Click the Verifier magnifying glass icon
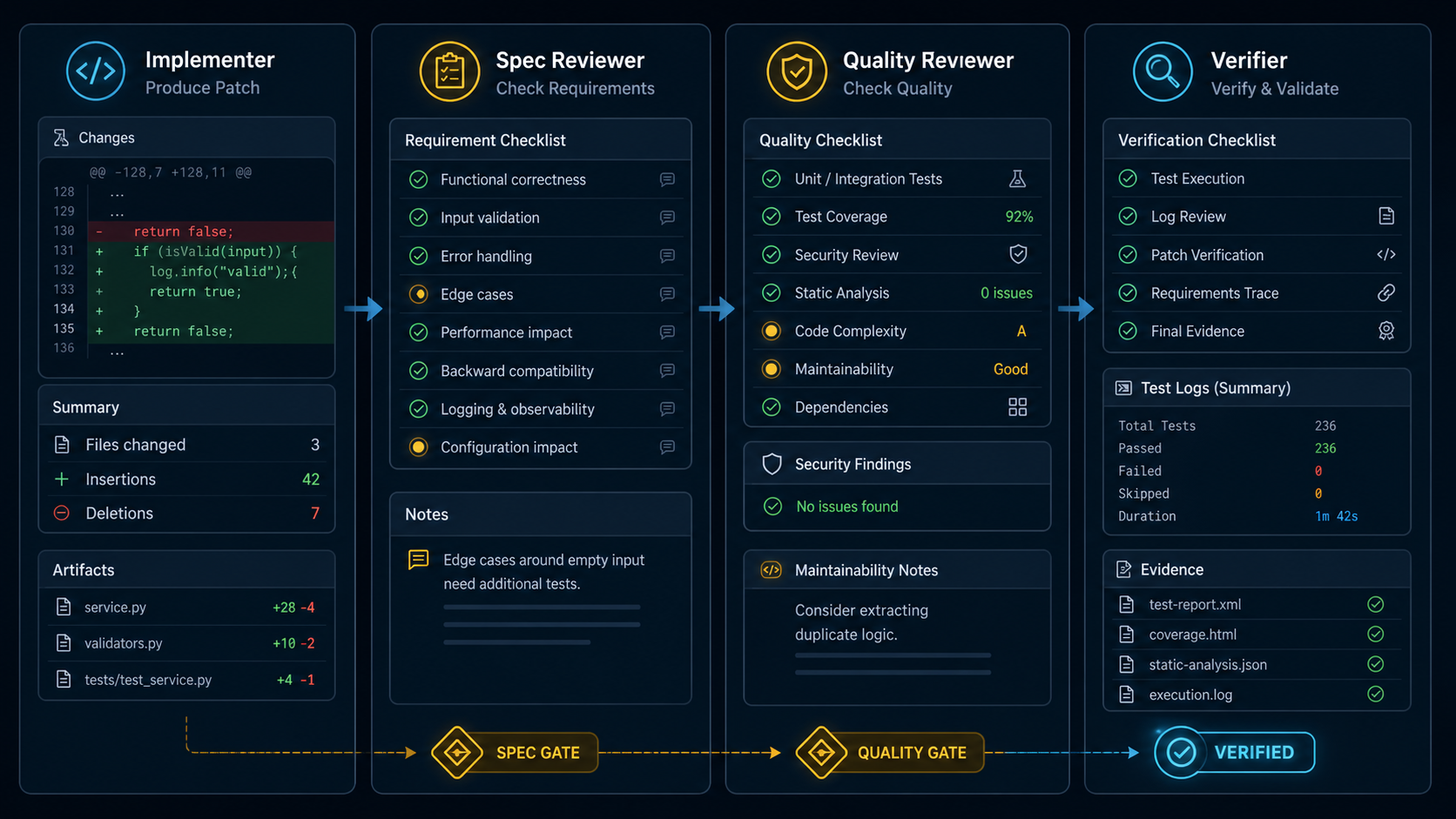 pyautogui.click(x=1163, y=71)
